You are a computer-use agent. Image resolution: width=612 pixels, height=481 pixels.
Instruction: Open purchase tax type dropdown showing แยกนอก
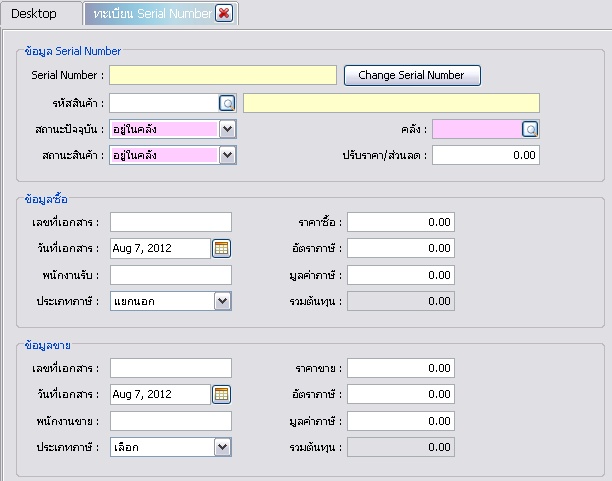[x=222, y=300]
